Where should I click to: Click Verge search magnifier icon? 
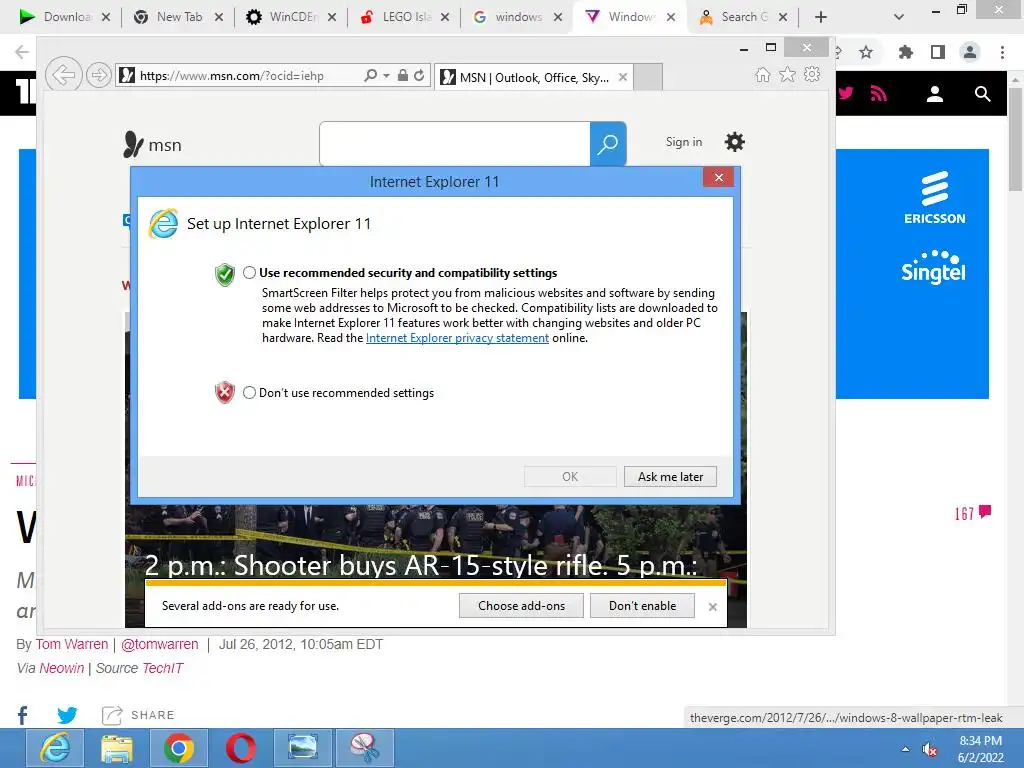[982, 94]
